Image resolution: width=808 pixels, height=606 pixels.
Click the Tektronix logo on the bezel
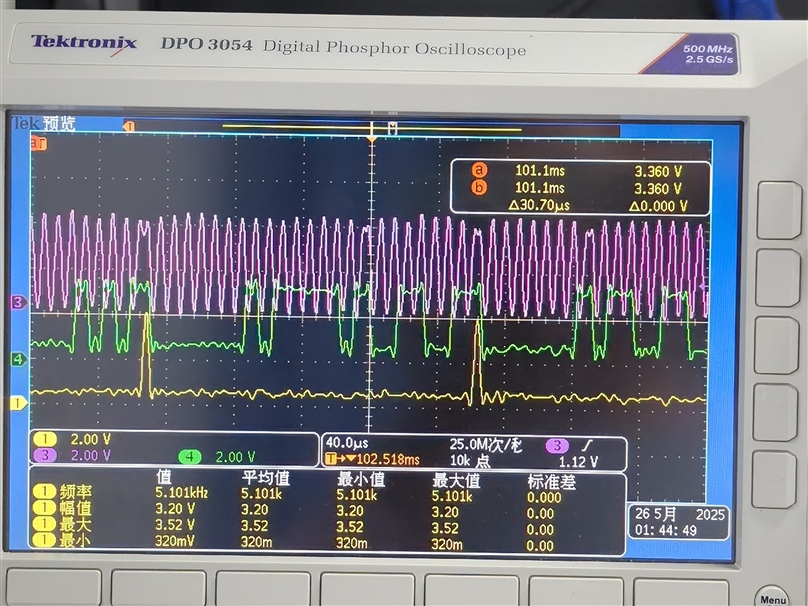(84, 42)
